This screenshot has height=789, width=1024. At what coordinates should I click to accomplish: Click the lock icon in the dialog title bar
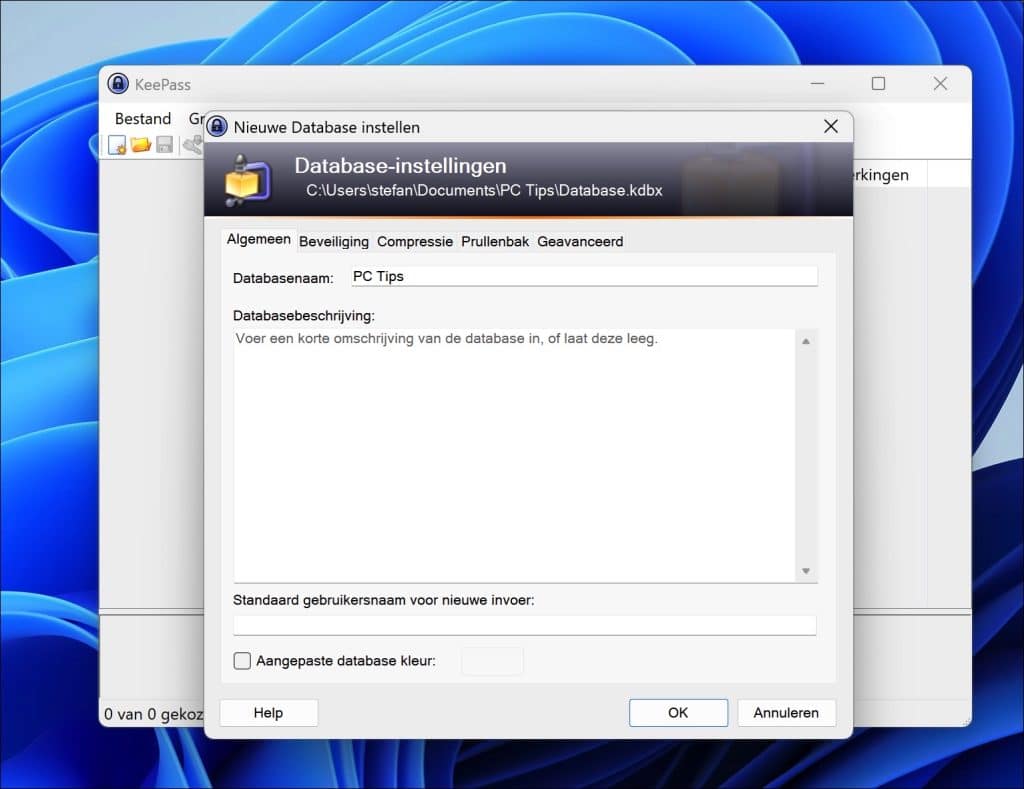tap(217, 127)
